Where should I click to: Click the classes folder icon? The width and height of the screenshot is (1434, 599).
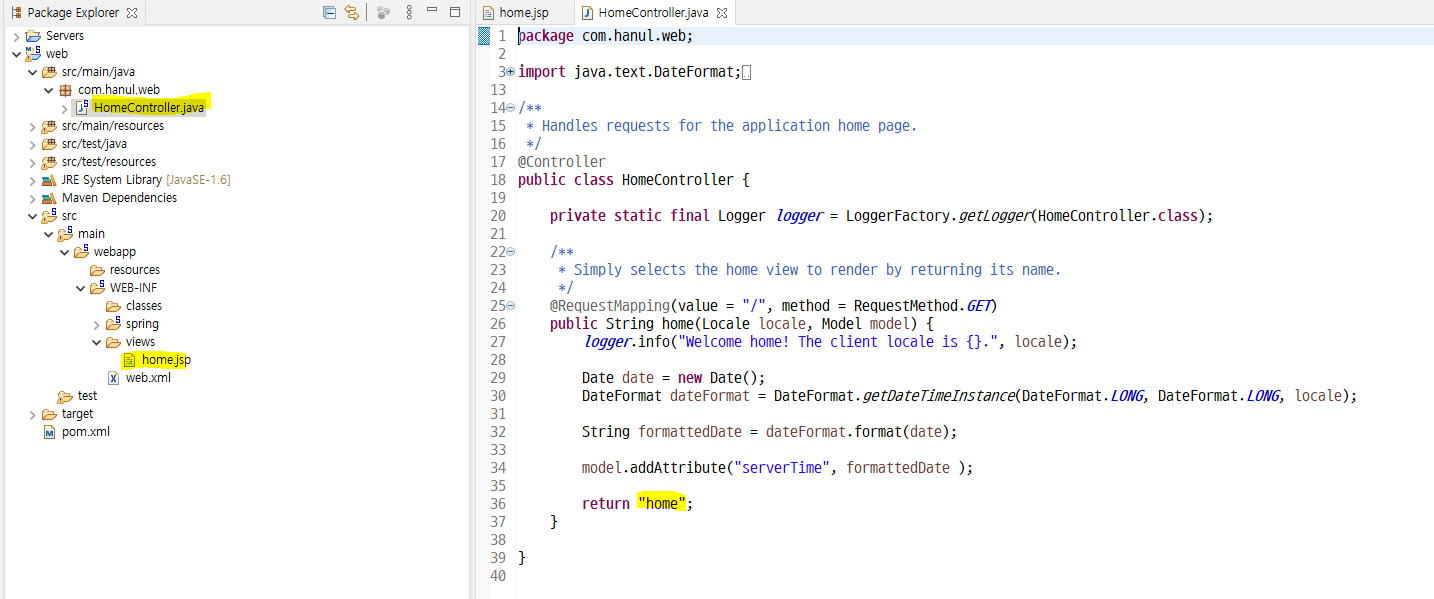tap(113, 306)
